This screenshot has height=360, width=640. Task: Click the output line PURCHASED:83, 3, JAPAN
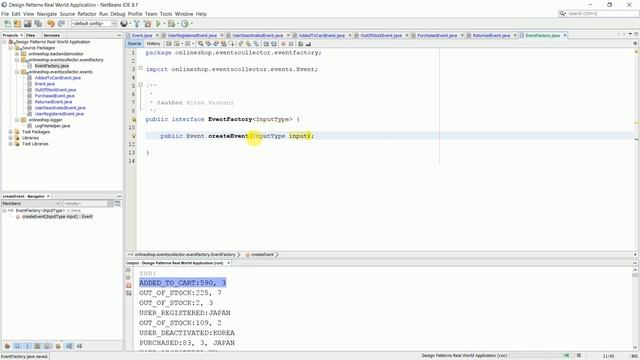pyautogui.click(x=187, y=343)
